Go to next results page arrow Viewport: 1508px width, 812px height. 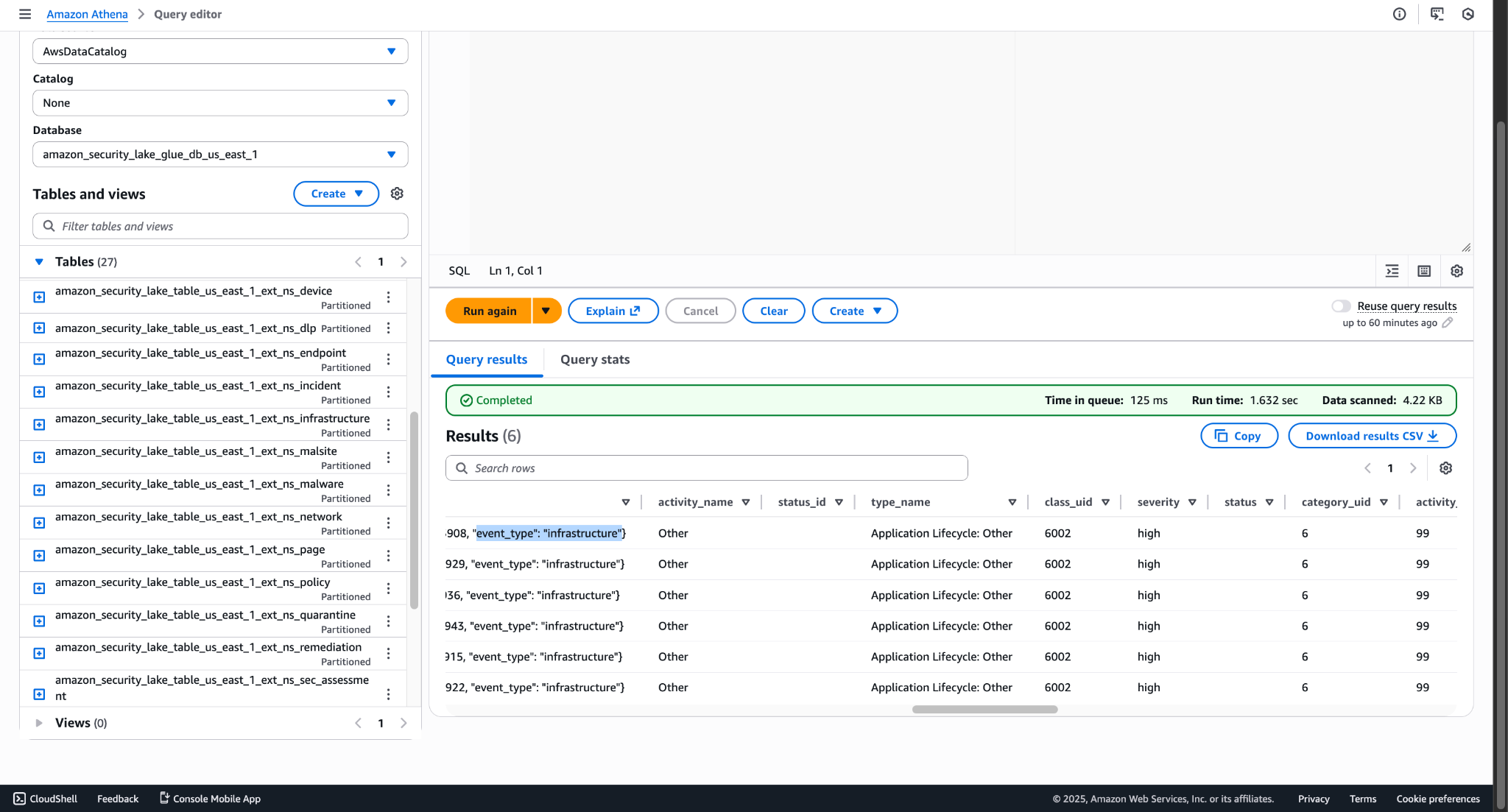1412,468
